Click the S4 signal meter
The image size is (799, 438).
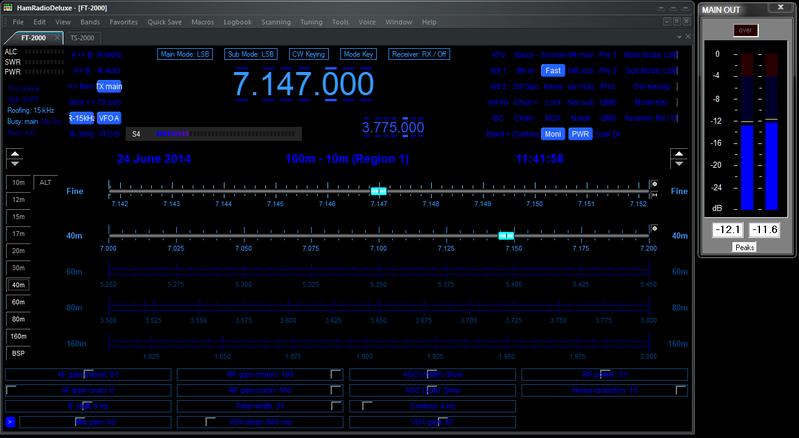click(x=214, y=134)
